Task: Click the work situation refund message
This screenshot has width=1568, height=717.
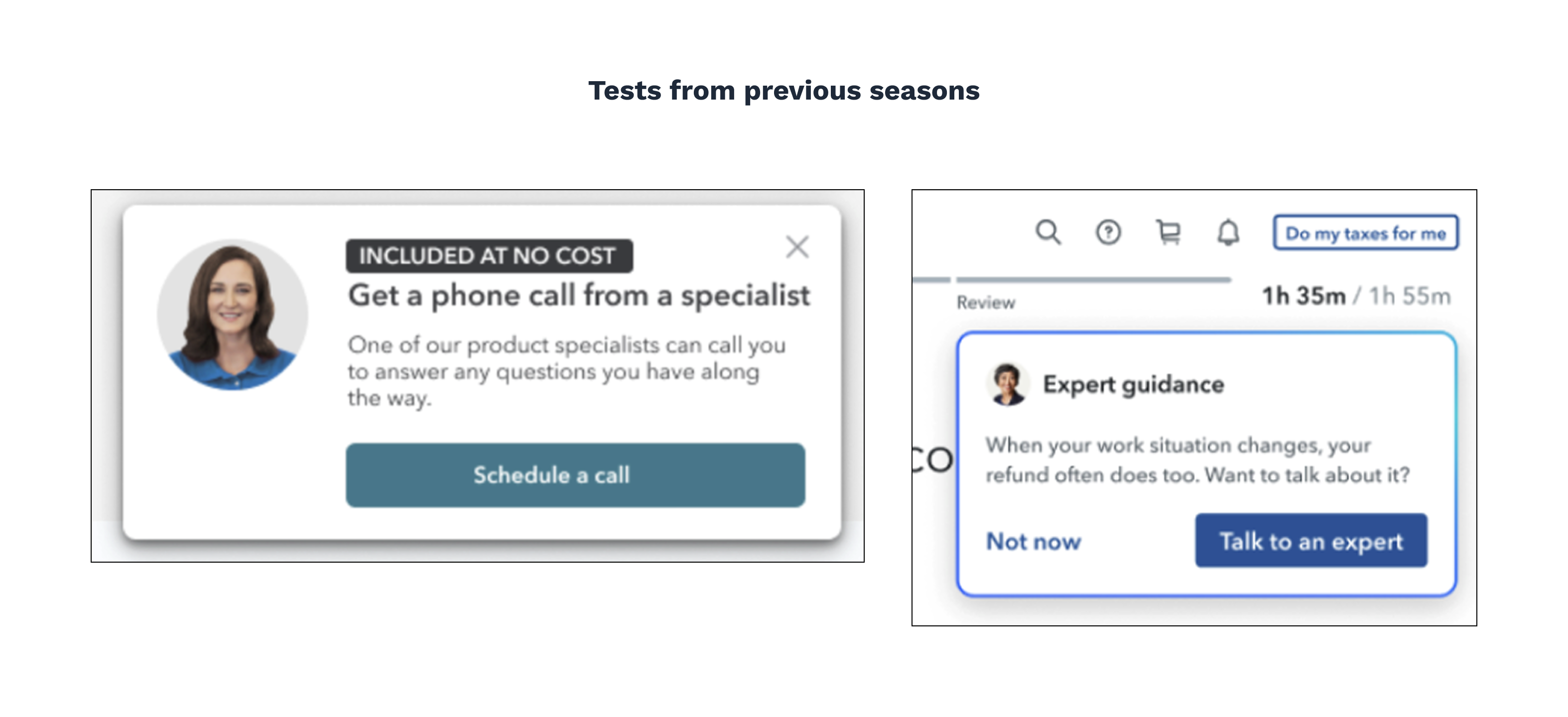Action: click(x=1197, y=460)
